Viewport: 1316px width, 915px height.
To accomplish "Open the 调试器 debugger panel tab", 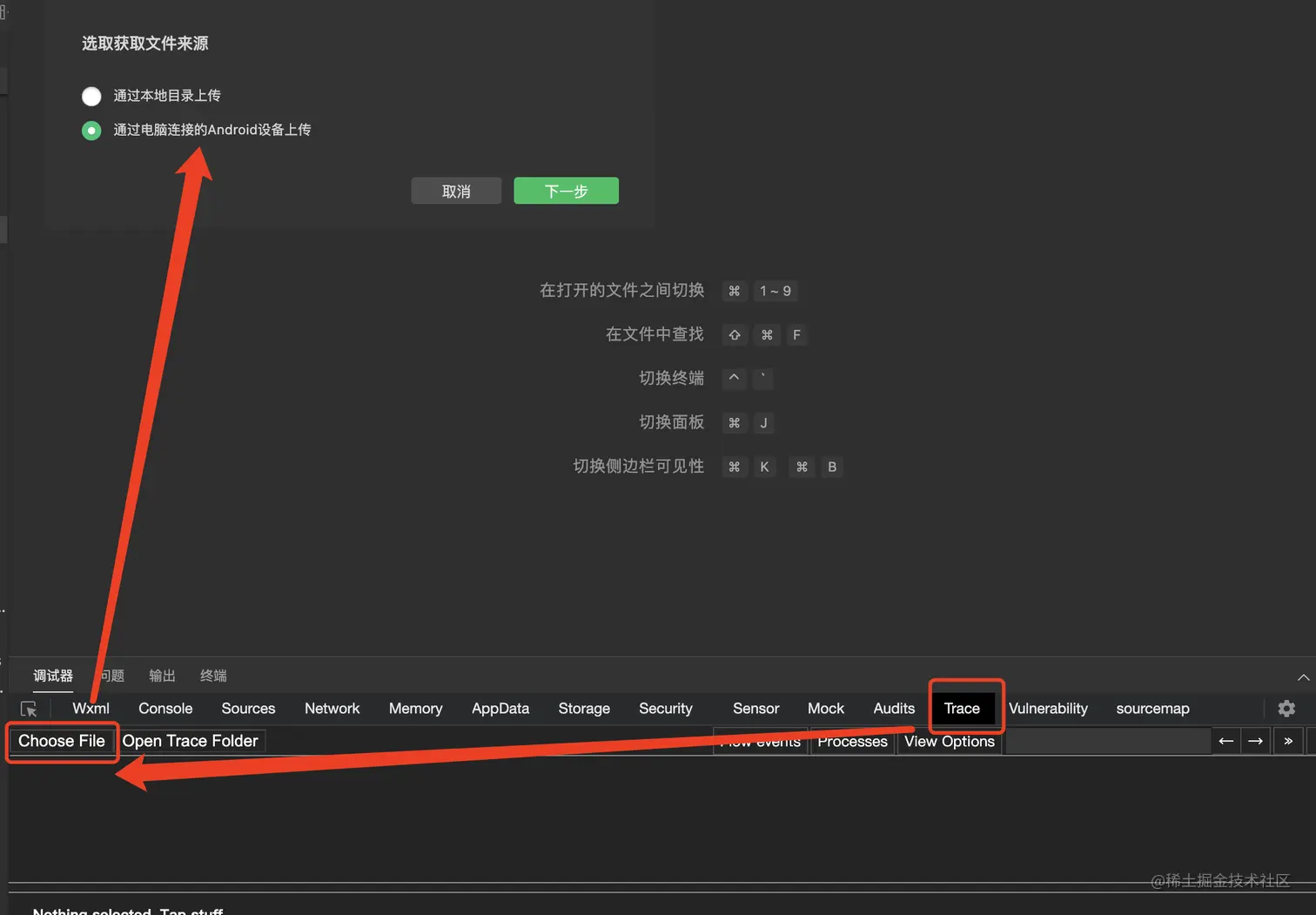I will click(53, 676).
